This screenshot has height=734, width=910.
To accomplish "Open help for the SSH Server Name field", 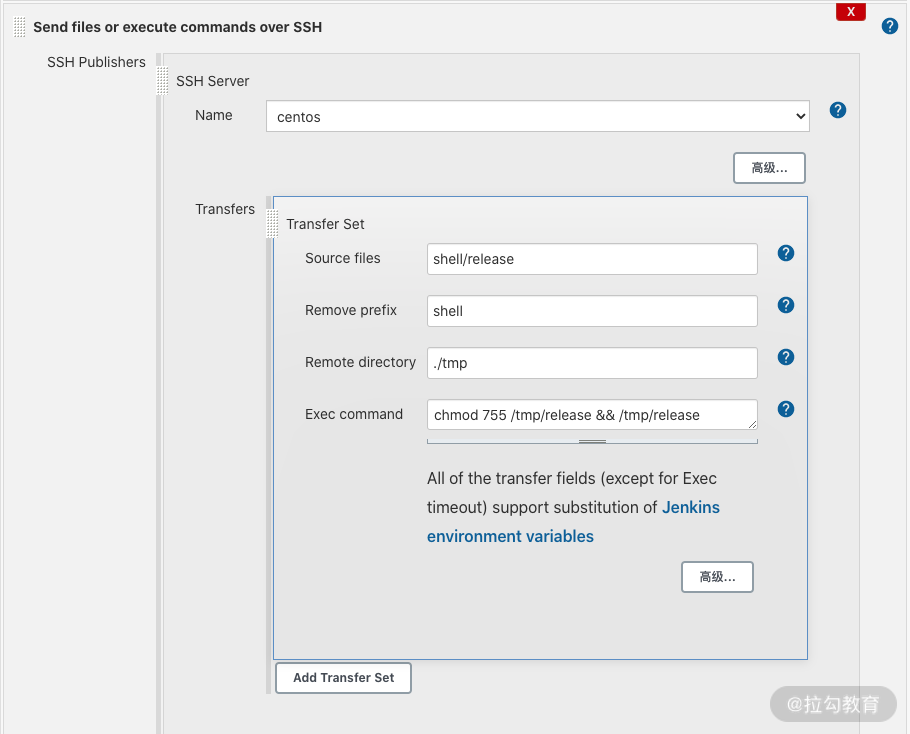I will click(838, 110).
